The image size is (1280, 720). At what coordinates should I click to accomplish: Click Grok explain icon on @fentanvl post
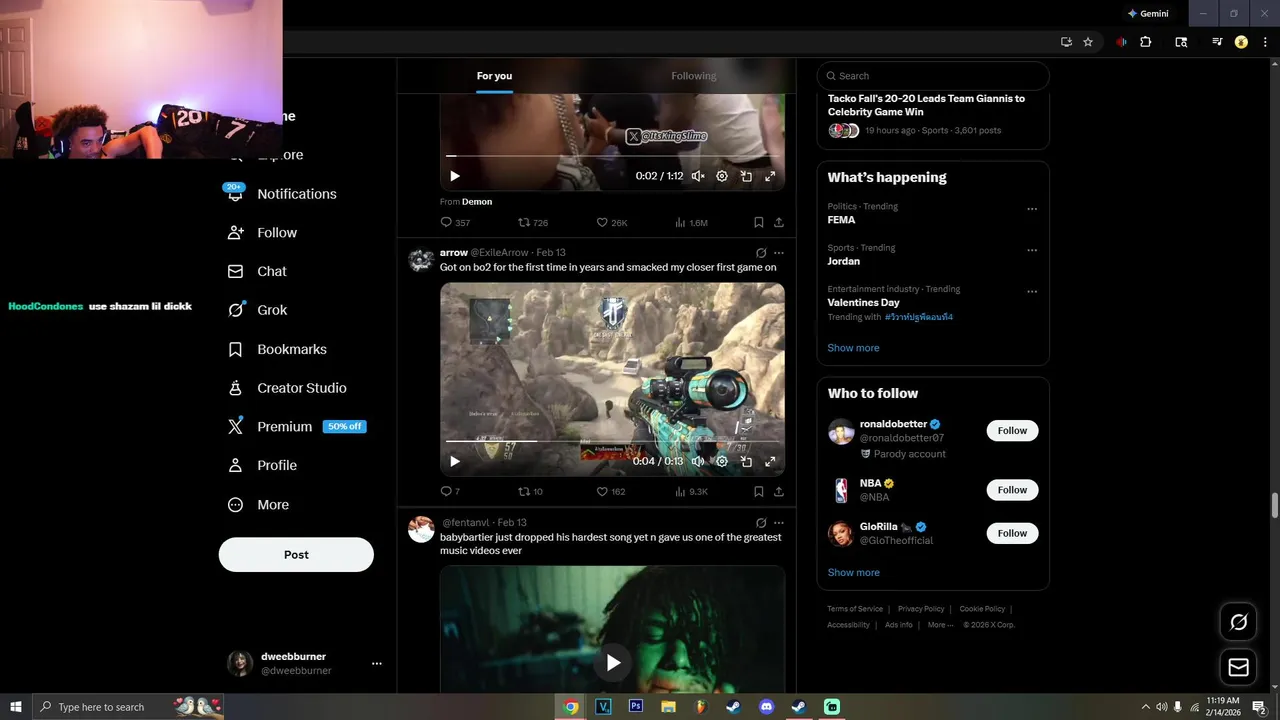tap(761, 523)
